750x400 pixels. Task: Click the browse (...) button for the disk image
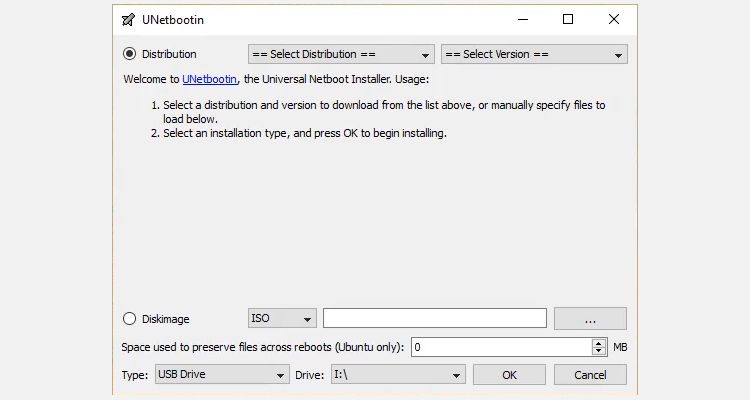click(x=590, y=319)
